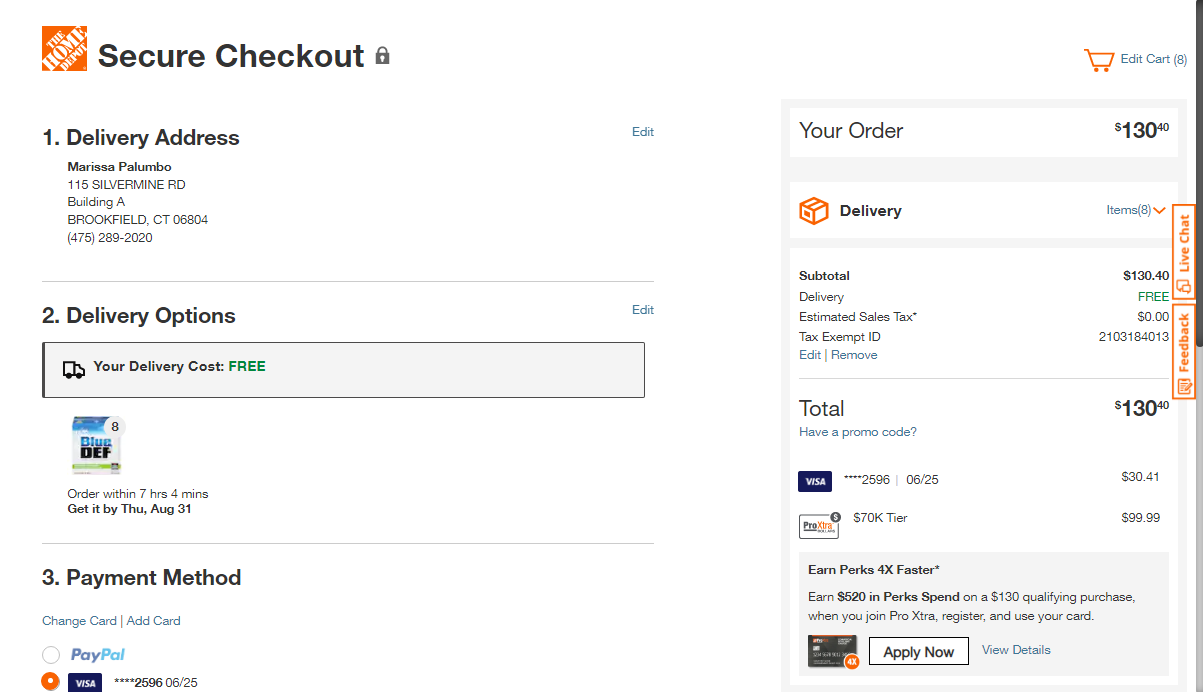
Task: Click the Apply Now button
Action: (x=918, y=652)
